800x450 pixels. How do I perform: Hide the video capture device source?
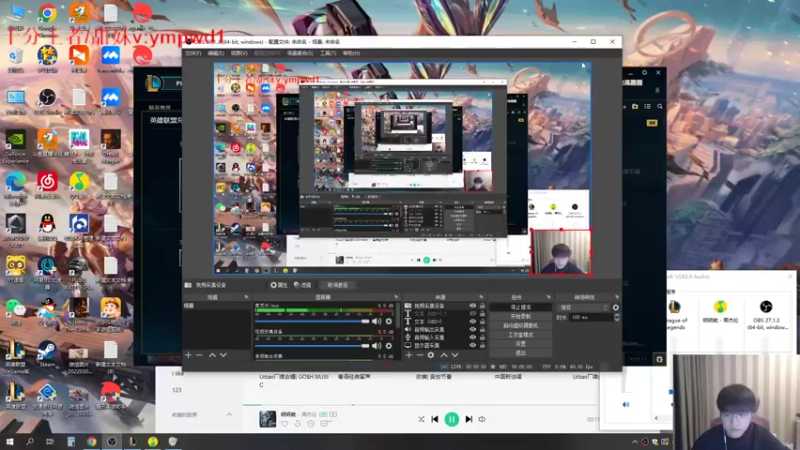[472, 306]
